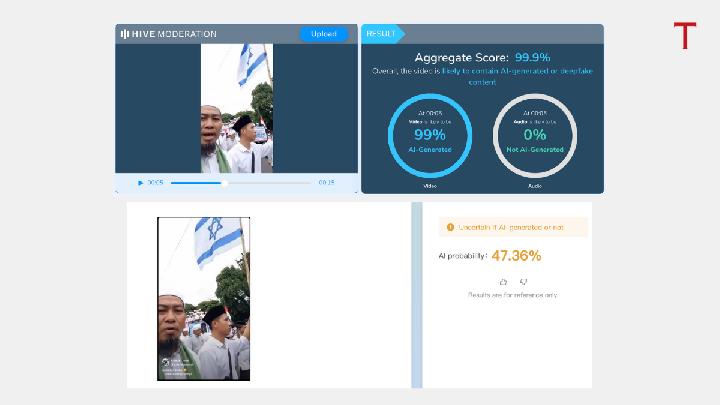The height and width of the screenshot is (405, 720).
Task: Click the thumbs up feedback icon
Action: (x=503, y=282)
